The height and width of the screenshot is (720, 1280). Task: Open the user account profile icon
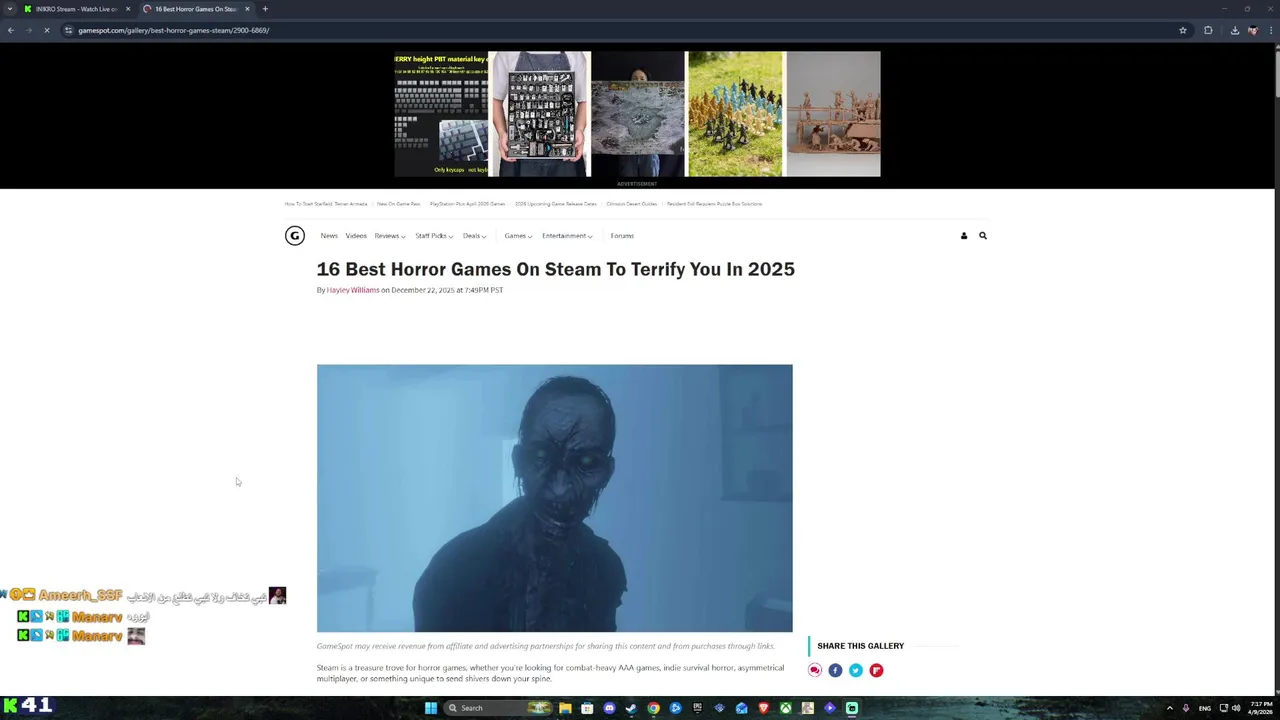click(964, 236)
